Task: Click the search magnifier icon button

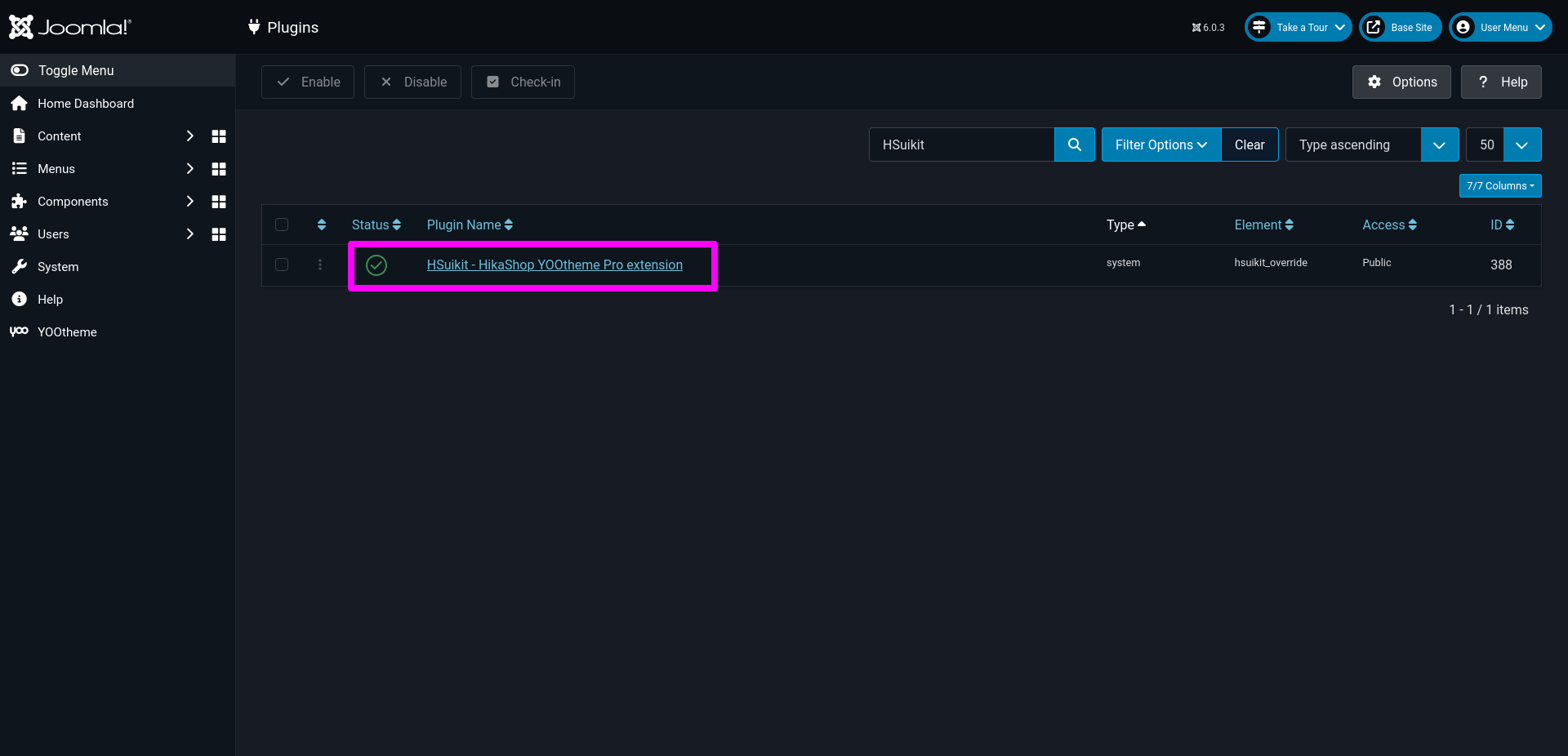Action: click(1074, 145)
